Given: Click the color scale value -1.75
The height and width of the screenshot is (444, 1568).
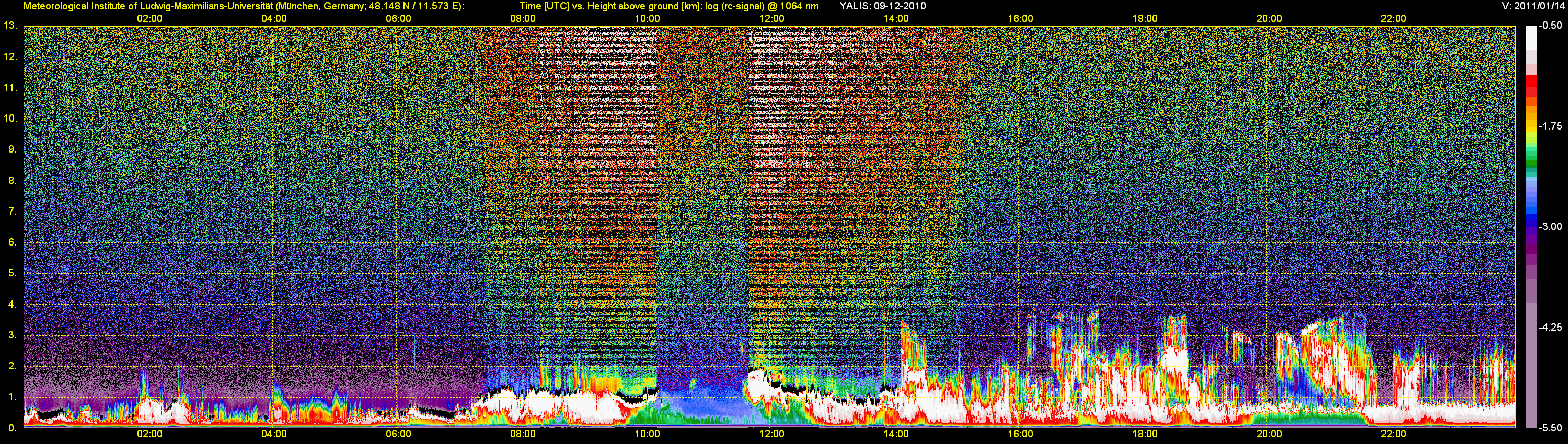Looking at the screenshot, I should point(1550,126).
